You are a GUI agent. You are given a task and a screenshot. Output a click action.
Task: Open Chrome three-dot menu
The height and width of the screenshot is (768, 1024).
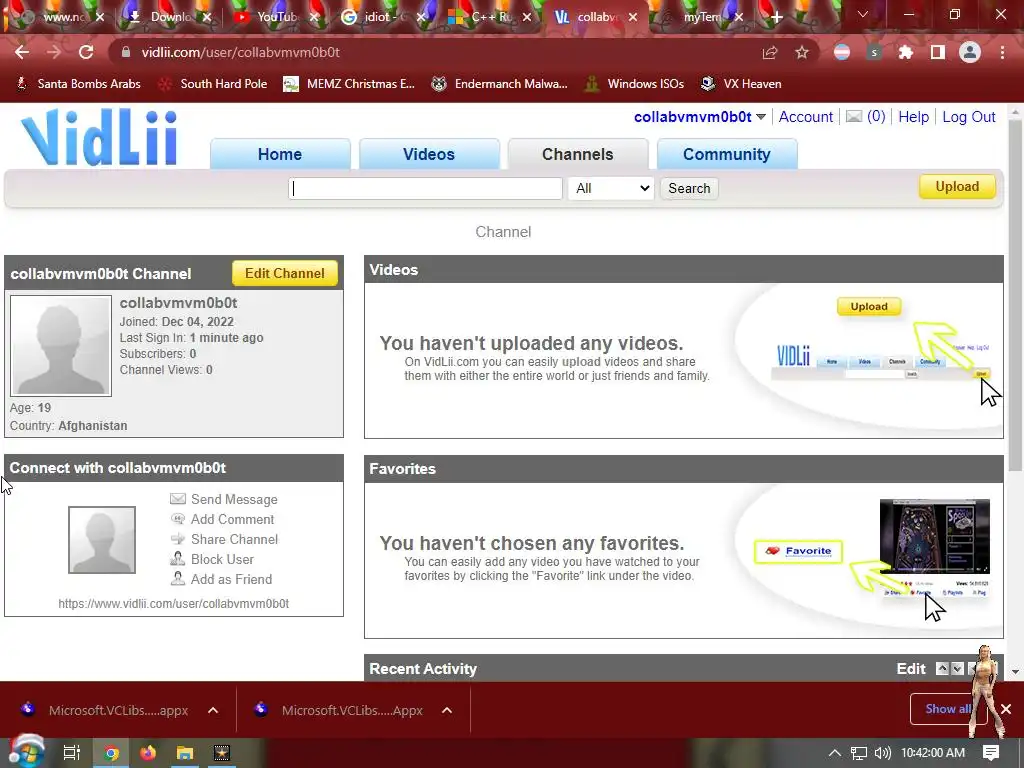(1002, 53)
